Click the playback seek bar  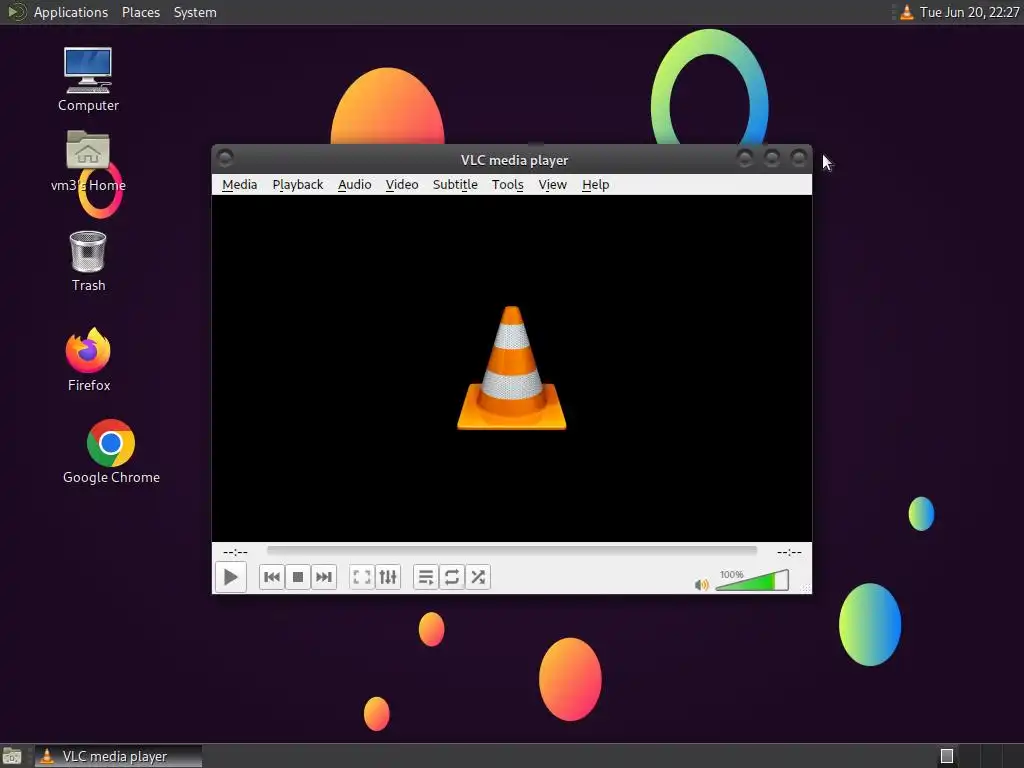[512, 551]
